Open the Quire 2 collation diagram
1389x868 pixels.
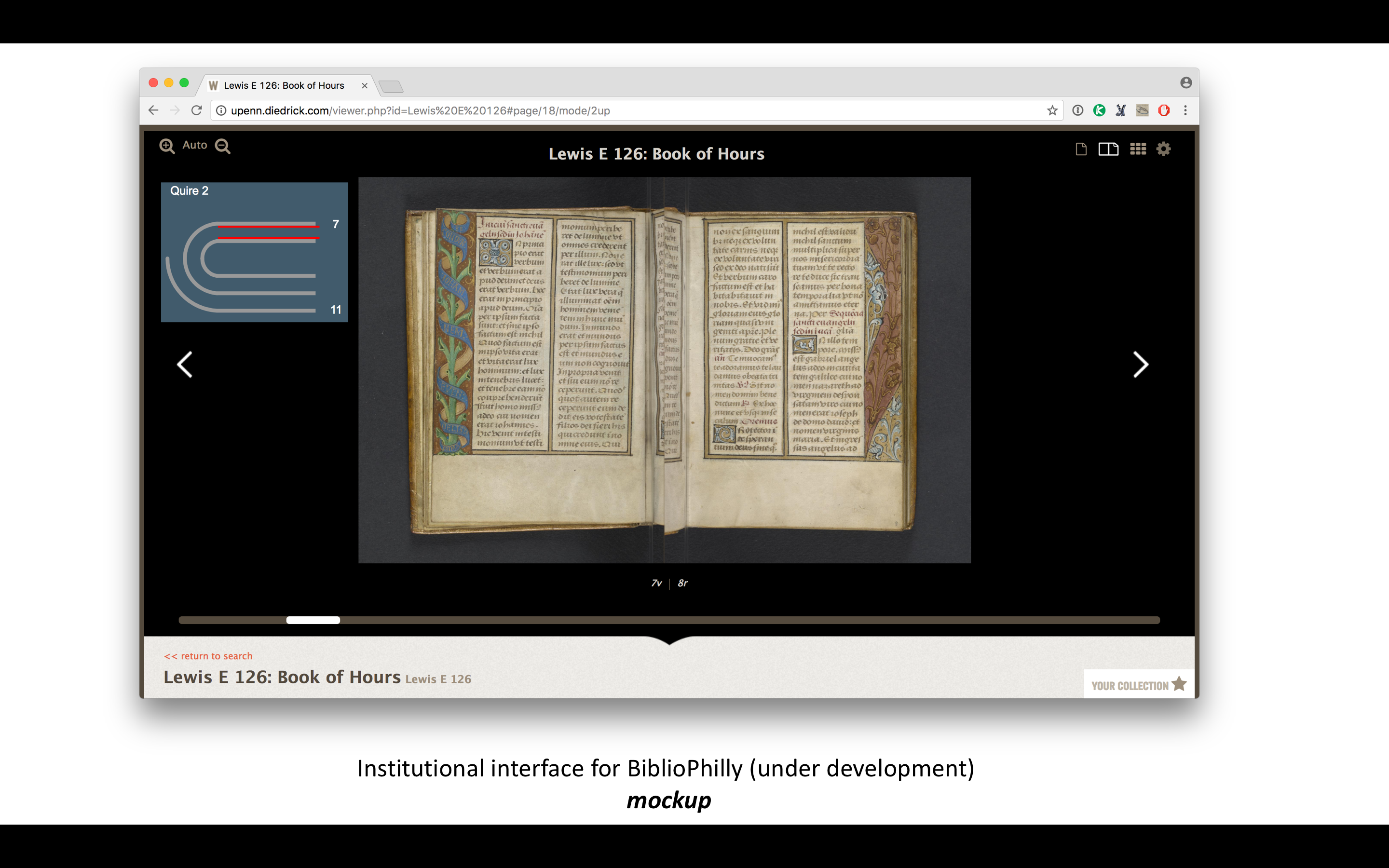(254, 252)
